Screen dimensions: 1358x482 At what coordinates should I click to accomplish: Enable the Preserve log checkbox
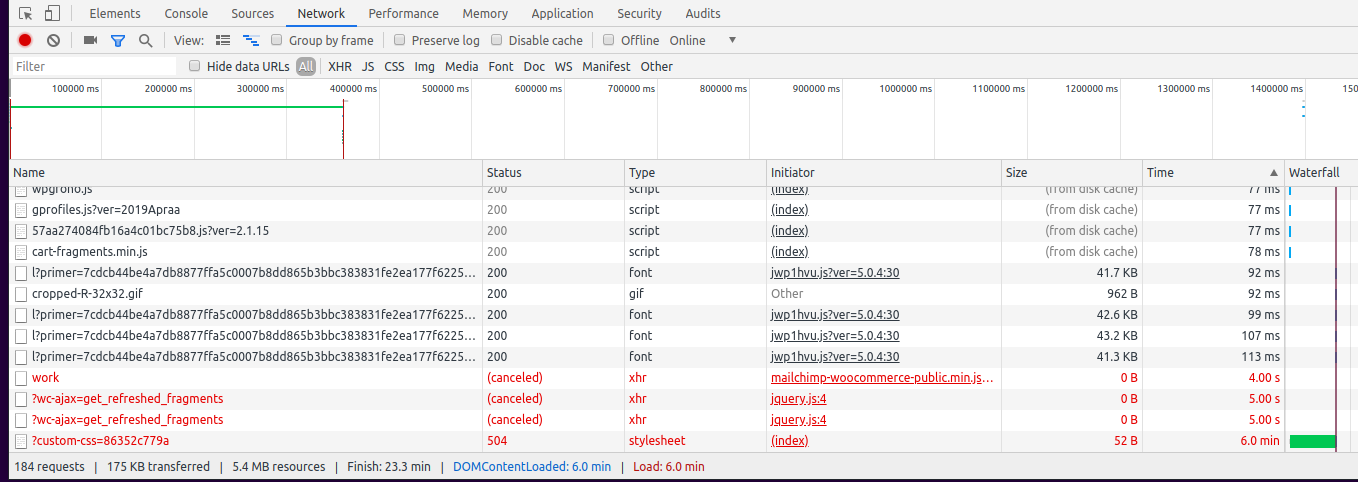(400, 40)
